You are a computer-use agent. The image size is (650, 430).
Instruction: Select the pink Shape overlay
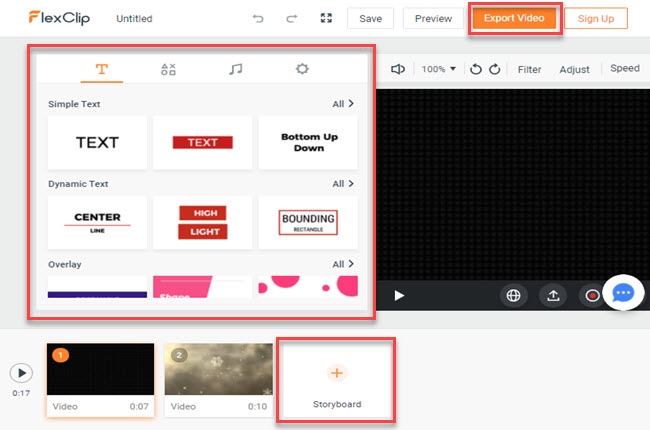pyautogui.click(x=203, y=287)
